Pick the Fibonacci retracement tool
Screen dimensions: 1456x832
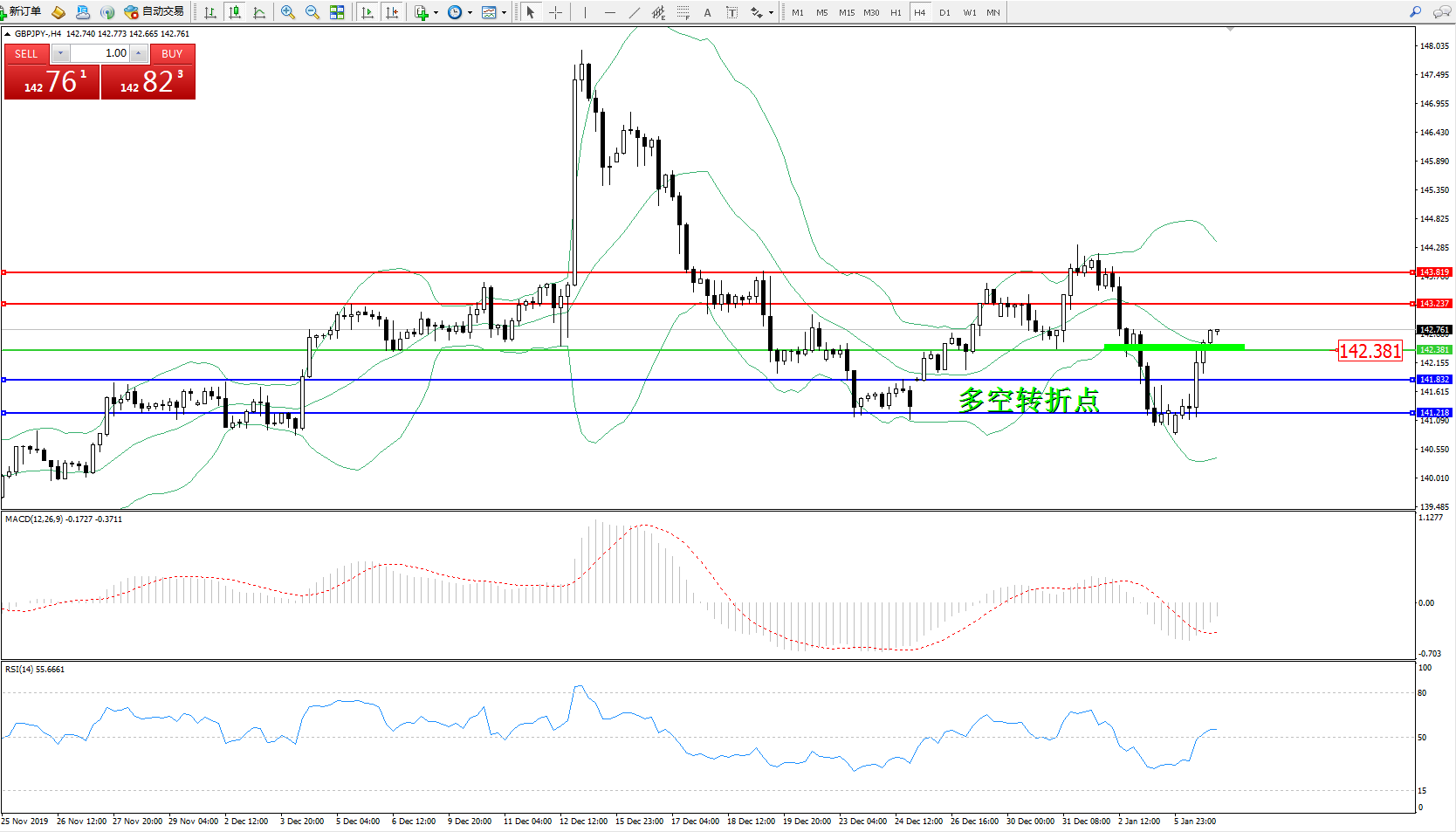point(683,12)
